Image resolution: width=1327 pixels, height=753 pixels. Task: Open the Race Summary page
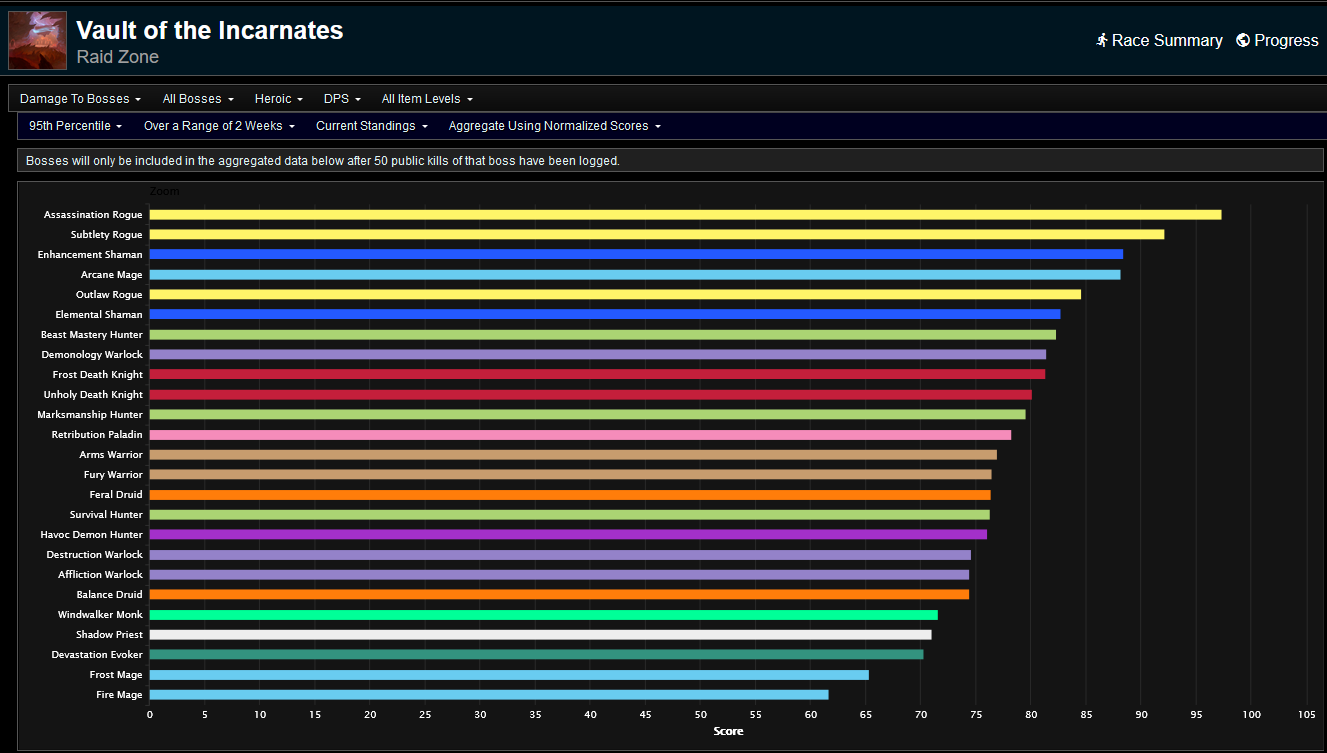(1166, 40)
